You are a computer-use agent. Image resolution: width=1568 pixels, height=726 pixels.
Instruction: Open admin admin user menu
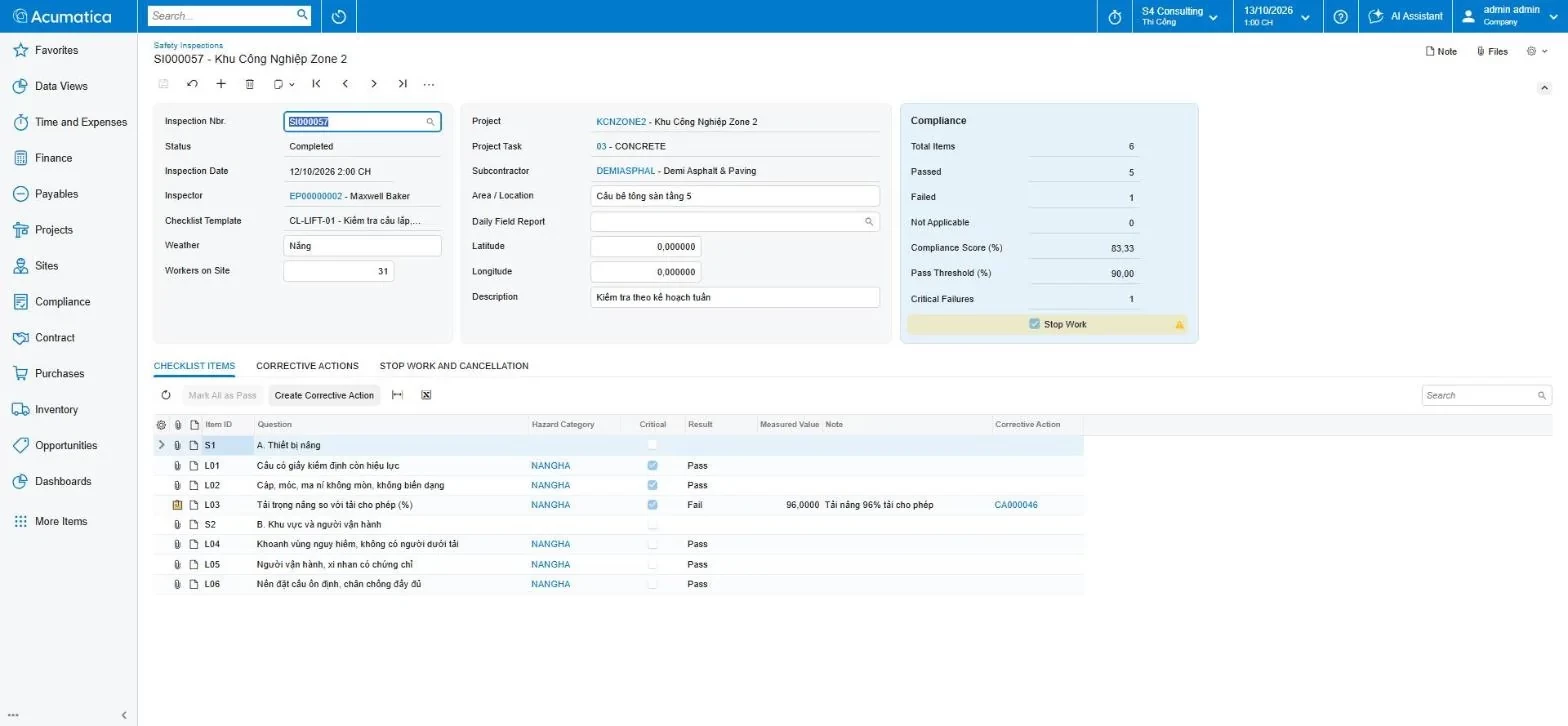click(1509, 16)
